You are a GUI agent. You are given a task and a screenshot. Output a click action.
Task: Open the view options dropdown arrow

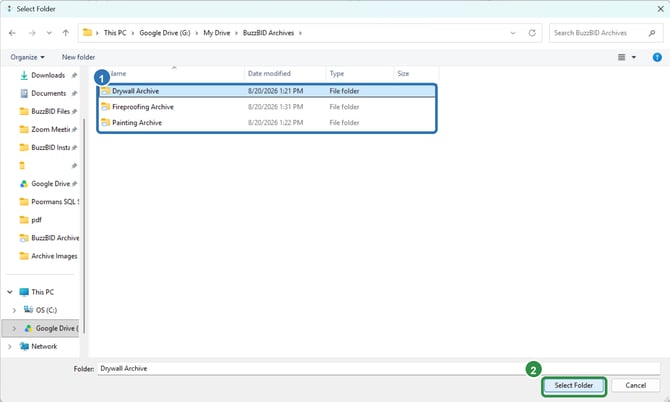click(x=634, y=57)
